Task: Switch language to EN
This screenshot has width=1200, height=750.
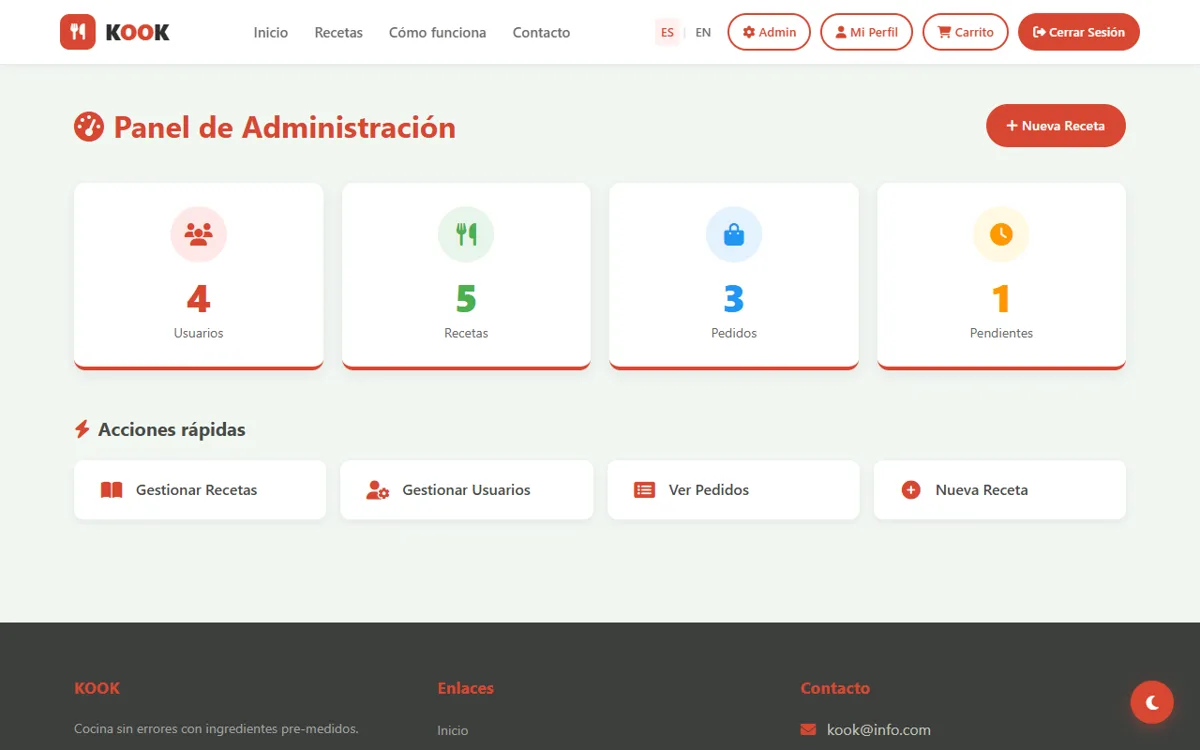Action: tap(703, 32)
